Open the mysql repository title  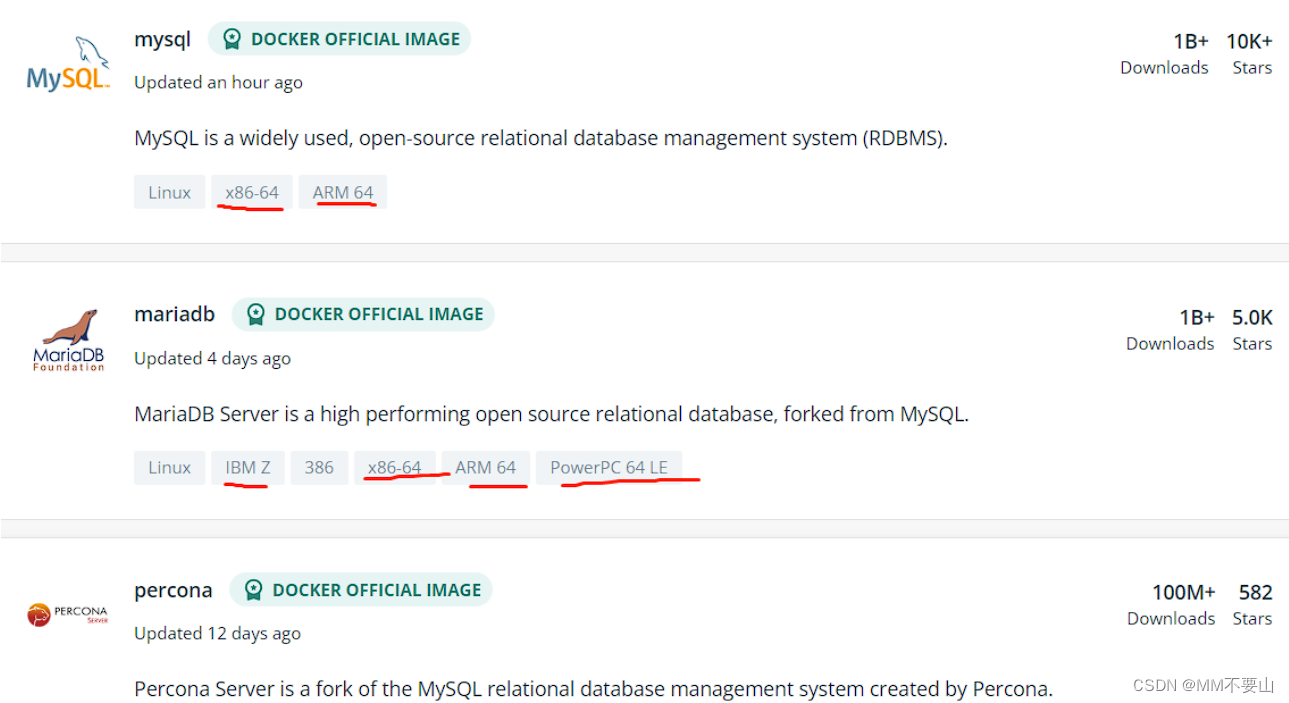[x=162, y=40]
